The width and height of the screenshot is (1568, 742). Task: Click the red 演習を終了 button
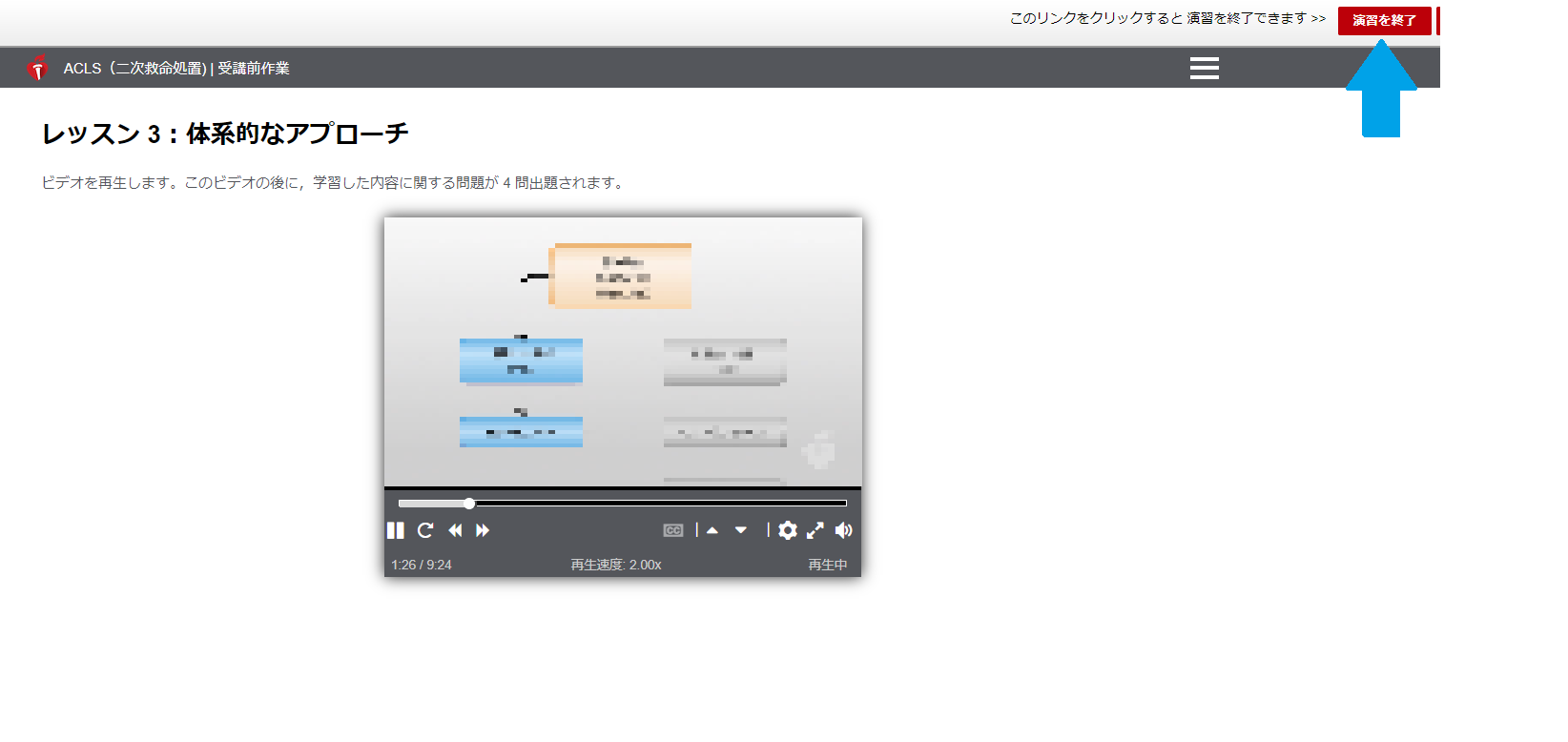pyautogui.click(x=1384, y=20)
